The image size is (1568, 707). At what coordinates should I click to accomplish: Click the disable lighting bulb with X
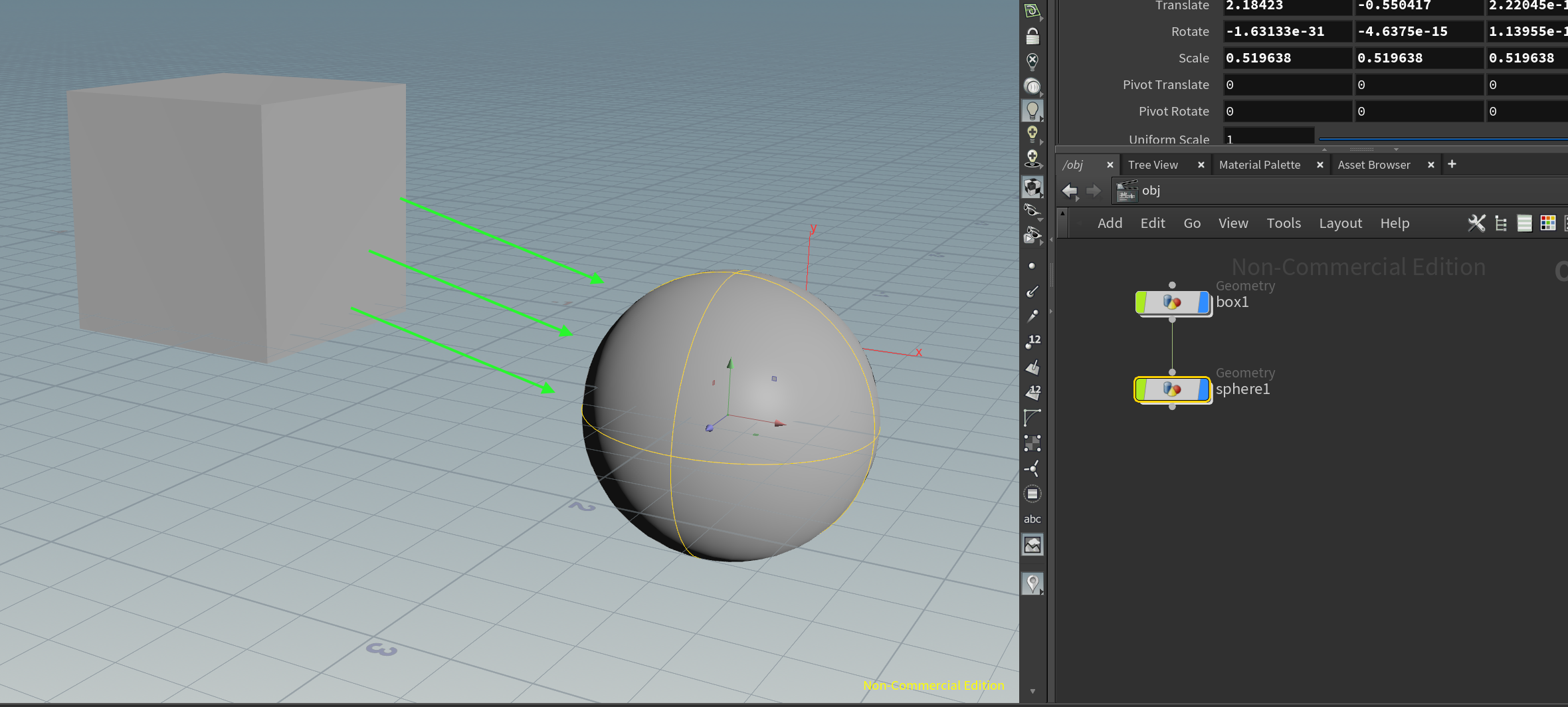[1032, 61]
